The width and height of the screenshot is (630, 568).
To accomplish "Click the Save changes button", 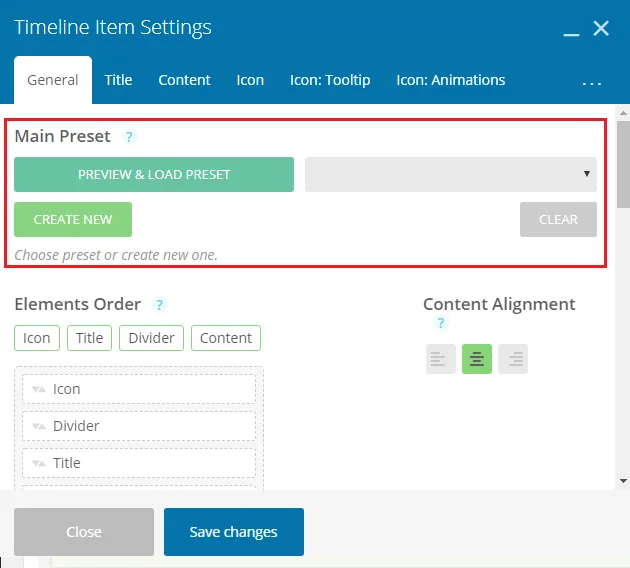I will pyautogui.click(x=234, y=532).
